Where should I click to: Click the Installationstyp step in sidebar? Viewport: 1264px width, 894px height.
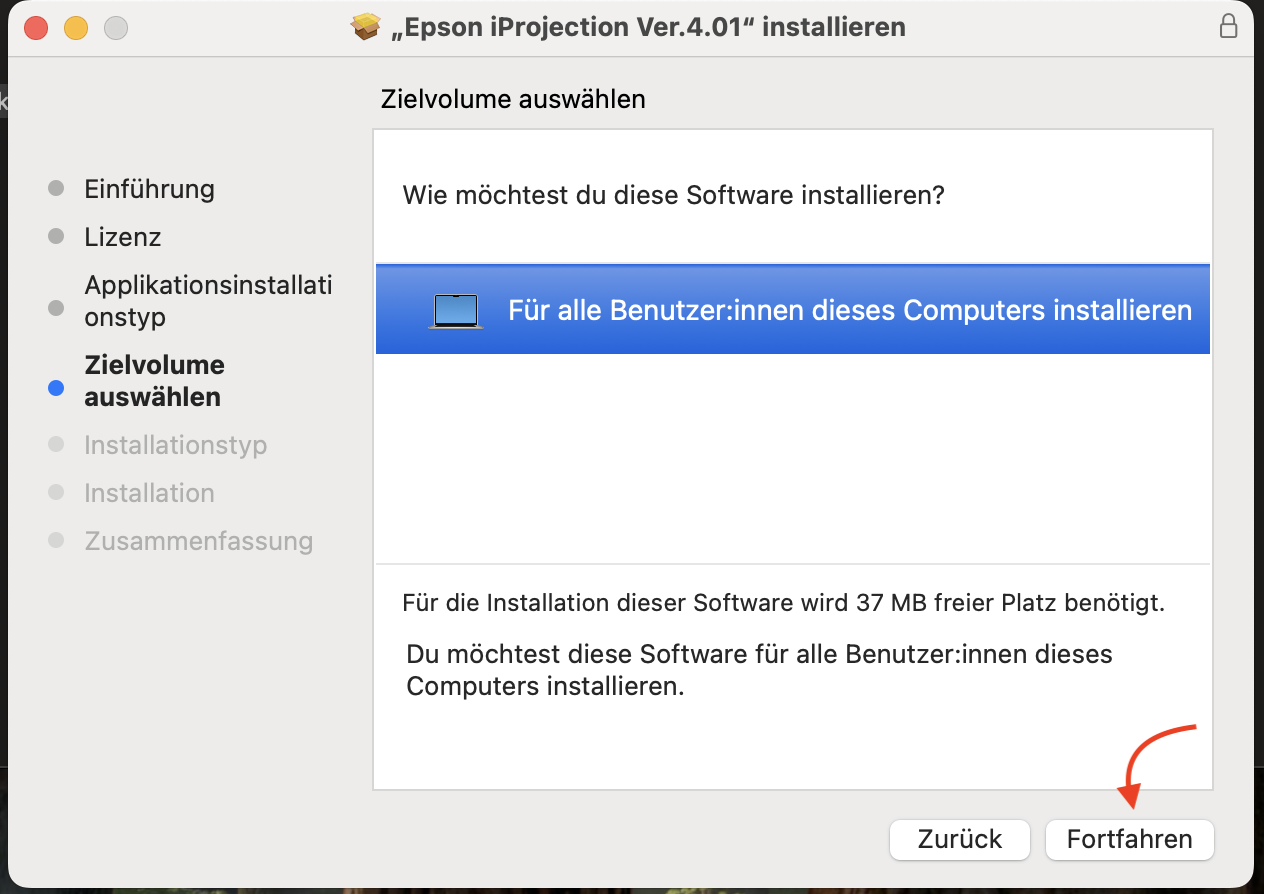tap(176, 445)
